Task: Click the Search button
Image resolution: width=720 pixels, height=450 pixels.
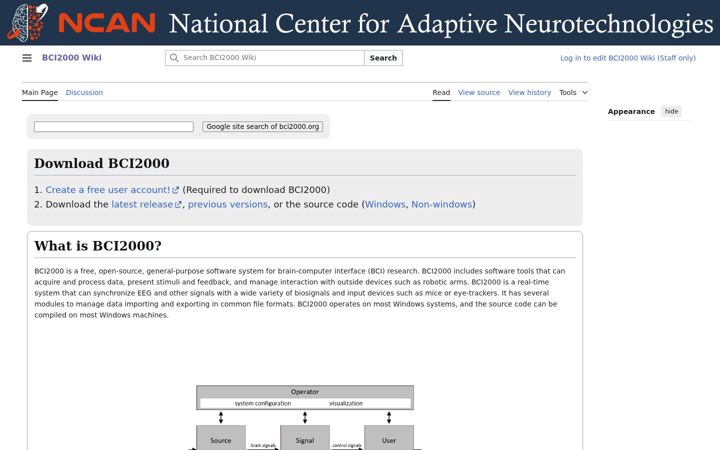Action: 383,58
